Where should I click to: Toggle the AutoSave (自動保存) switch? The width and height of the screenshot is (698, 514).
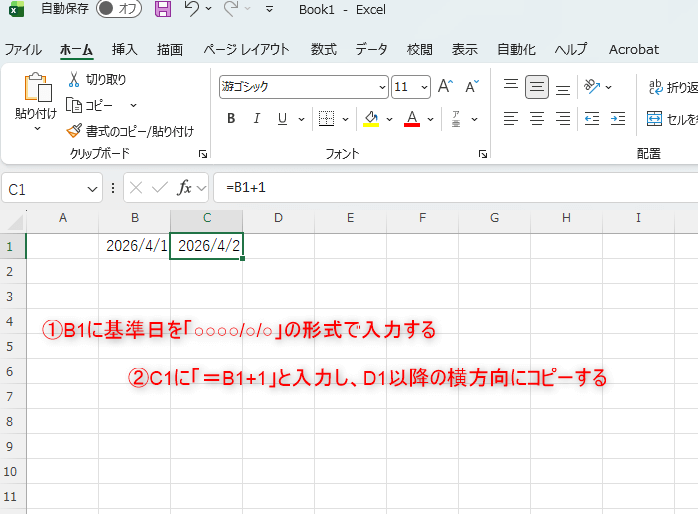(x=119, y=9)
